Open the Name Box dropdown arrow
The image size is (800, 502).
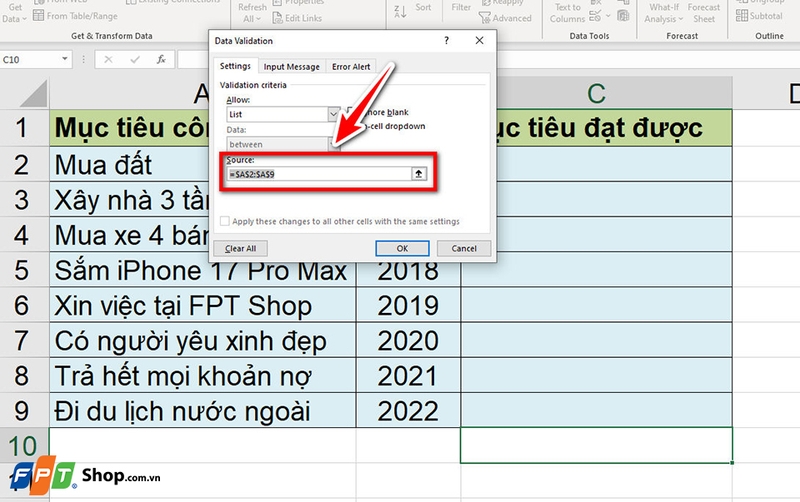(x=65, y=59)
